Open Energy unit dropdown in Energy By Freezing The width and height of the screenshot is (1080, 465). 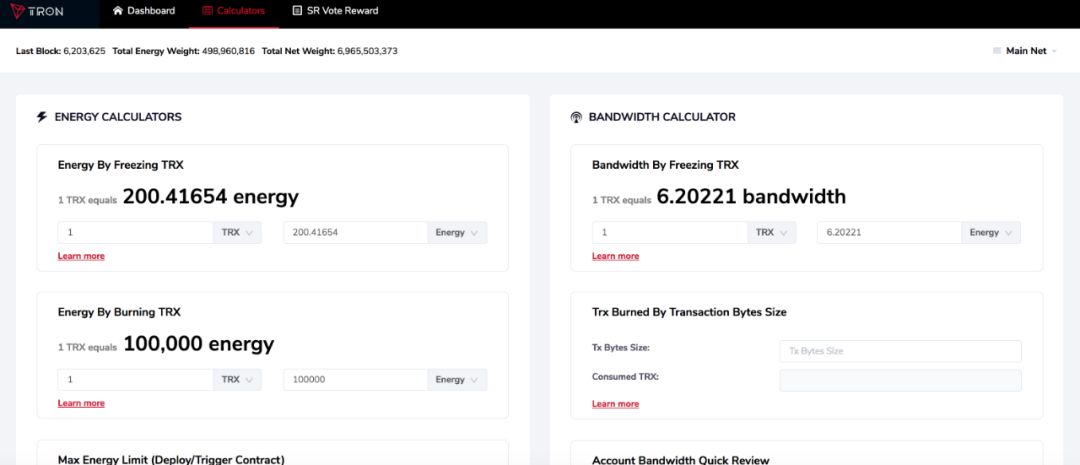tap(457, 233)
